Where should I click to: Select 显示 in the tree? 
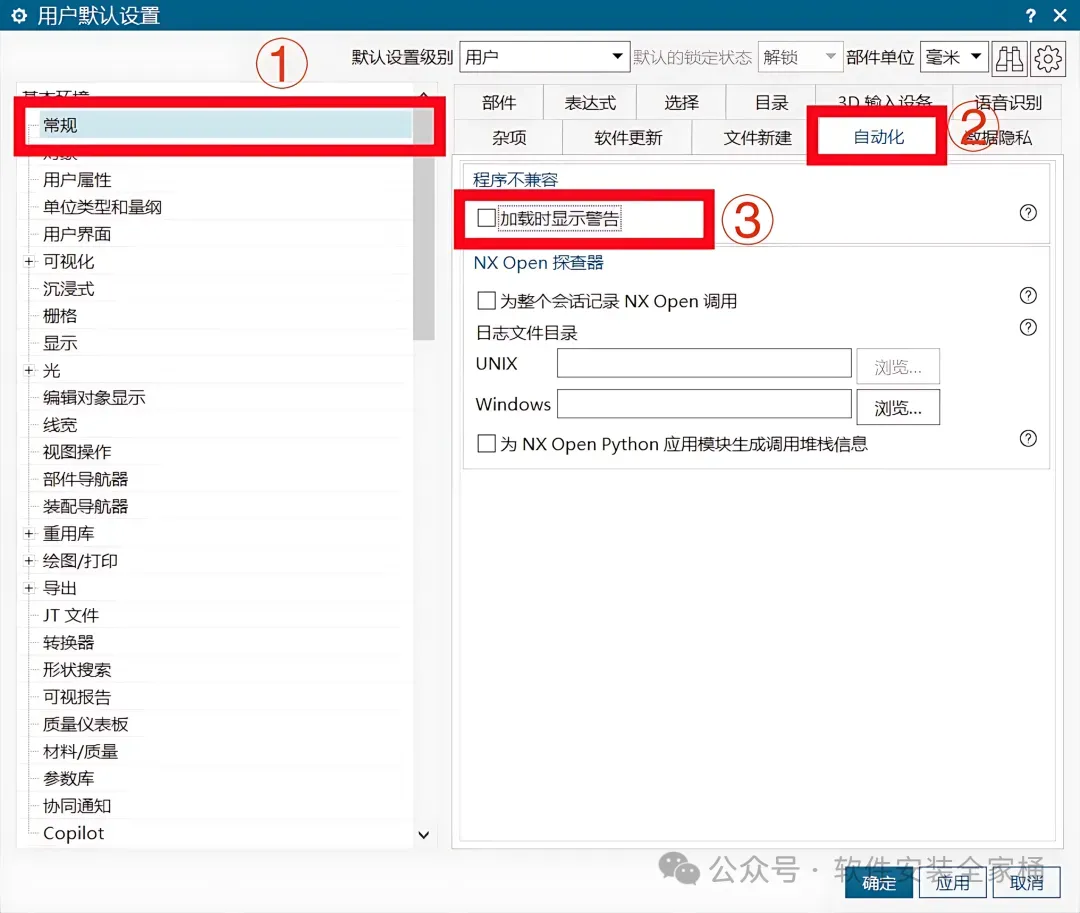[60, 343]
